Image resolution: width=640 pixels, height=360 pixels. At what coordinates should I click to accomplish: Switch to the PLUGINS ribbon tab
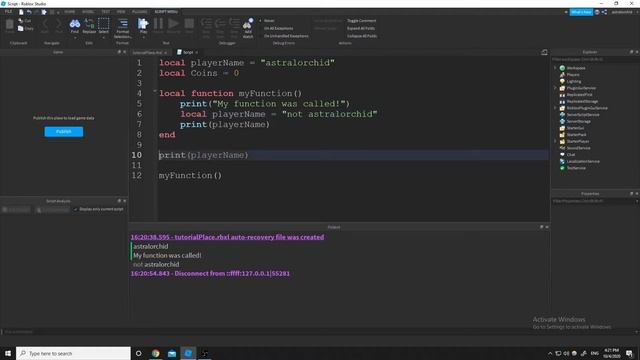point(140,12)
